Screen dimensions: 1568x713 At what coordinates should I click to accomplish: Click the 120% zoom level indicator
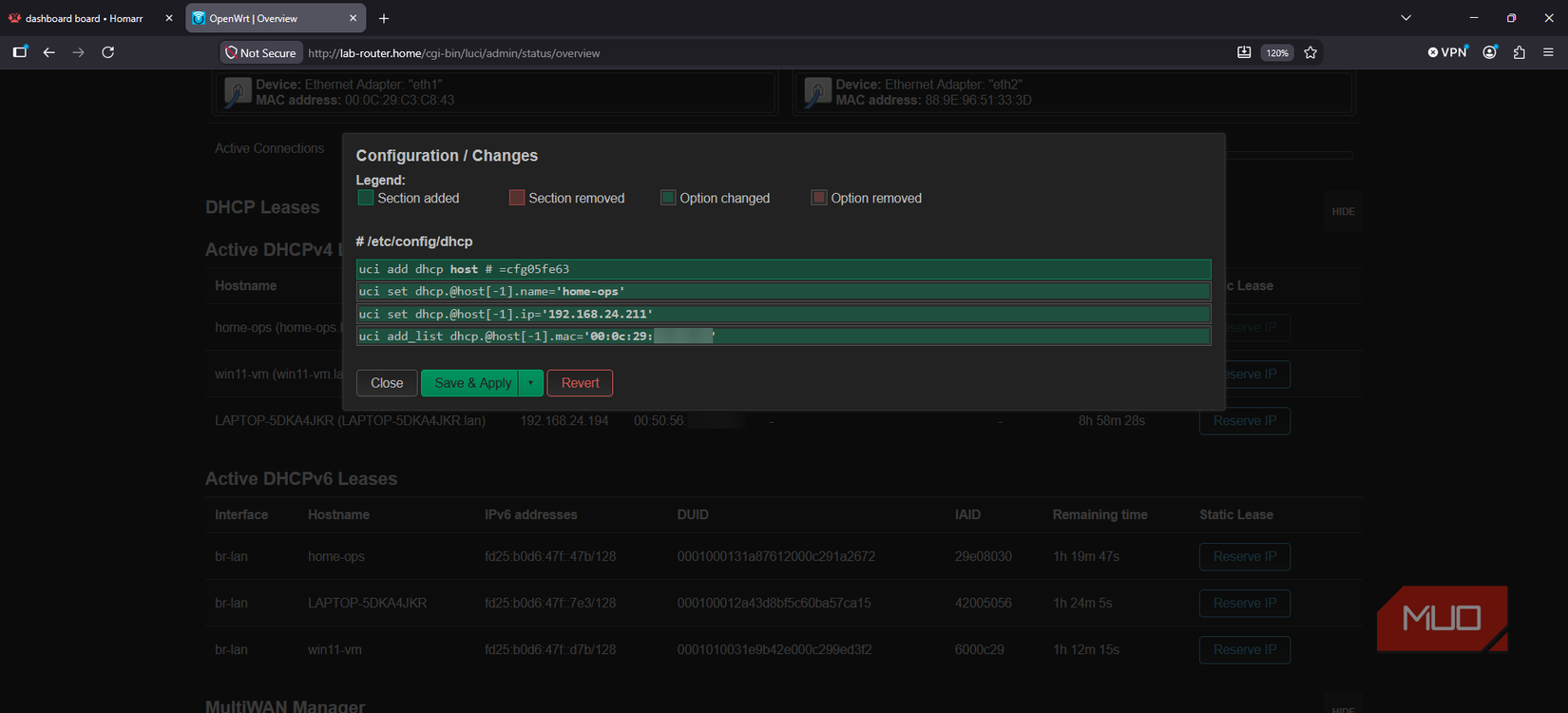[x=1277, y=53]
